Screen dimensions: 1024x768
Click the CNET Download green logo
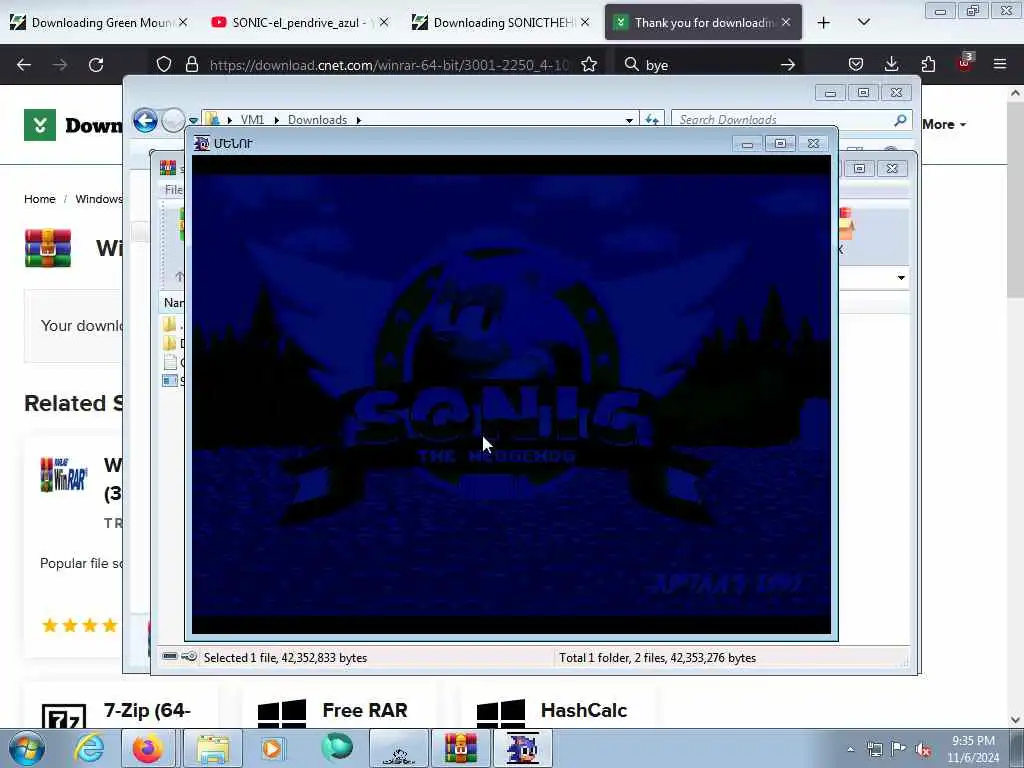coord(40,125)
